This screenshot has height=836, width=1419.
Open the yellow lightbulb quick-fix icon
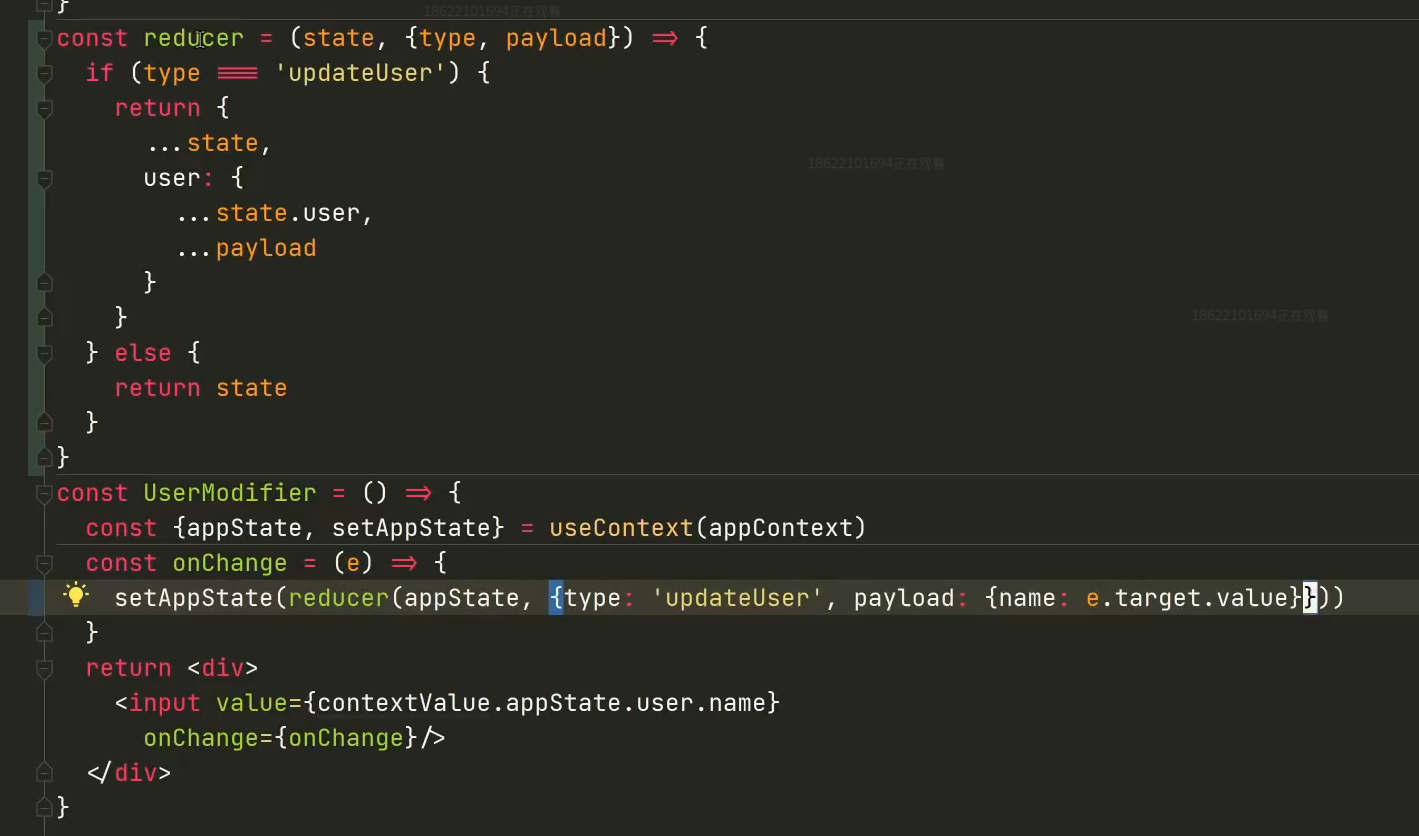(x=76, y=596)
